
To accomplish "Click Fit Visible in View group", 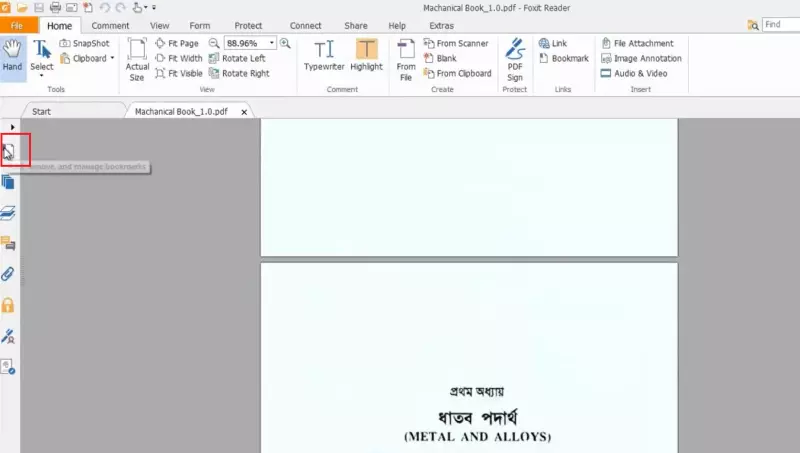I will (x=179, y=73).
